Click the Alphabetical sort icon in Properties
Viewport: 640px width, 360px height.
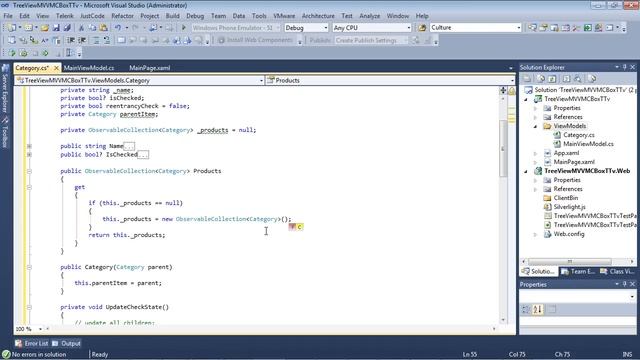[538, 309]
